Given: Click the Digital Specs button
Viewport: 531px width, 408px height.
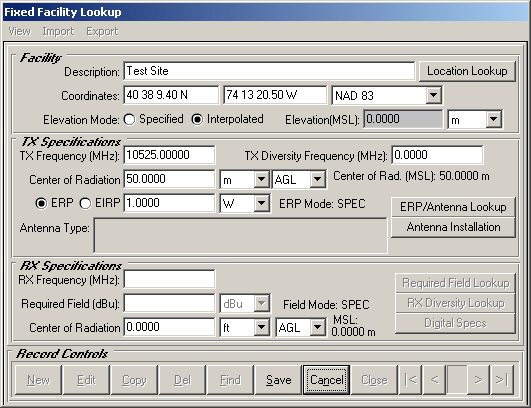Looking at the screenshot, I should (455, 323).
